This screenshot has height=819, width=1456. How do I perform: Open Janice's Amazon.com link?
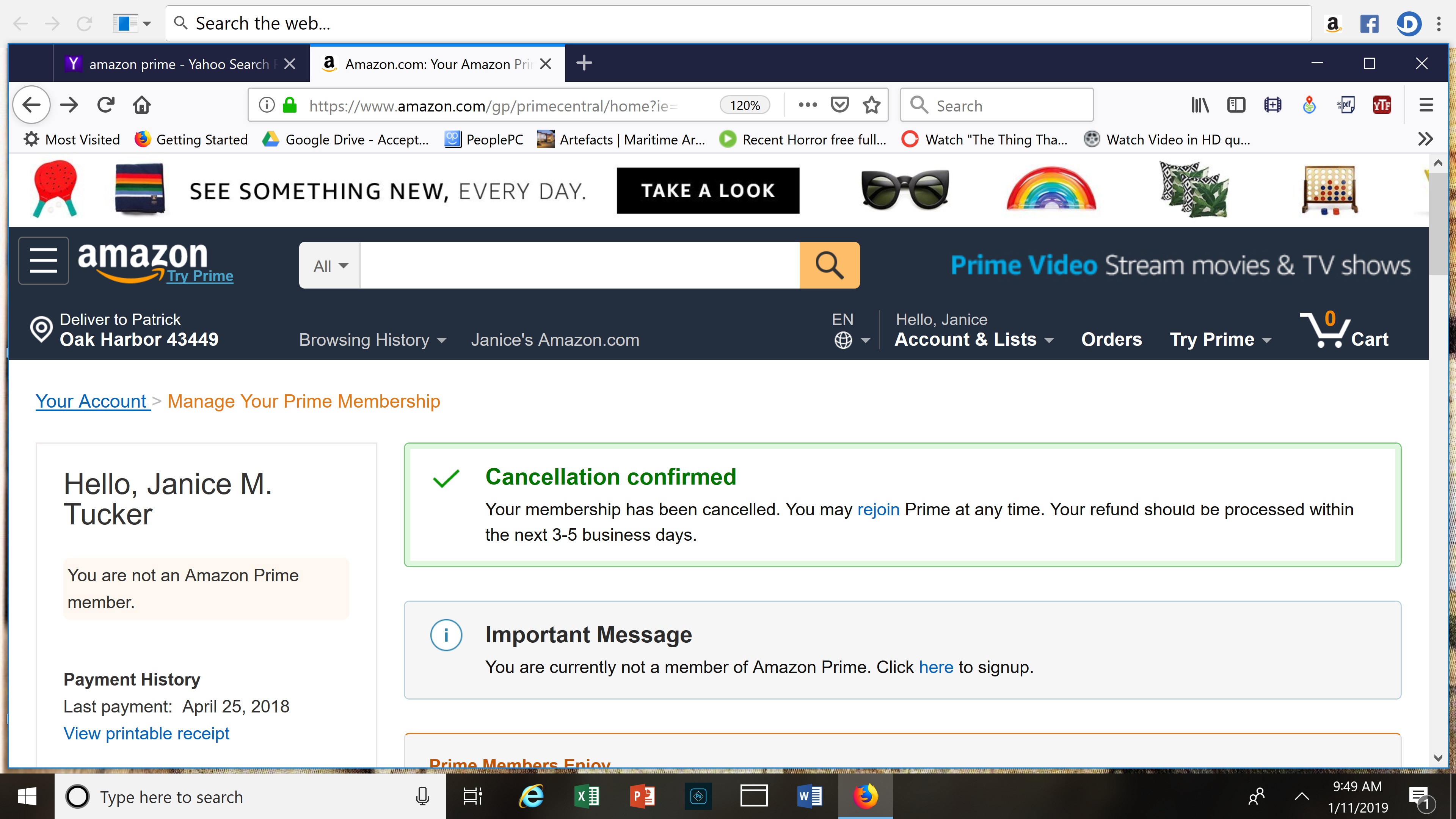tap(555, 340)
